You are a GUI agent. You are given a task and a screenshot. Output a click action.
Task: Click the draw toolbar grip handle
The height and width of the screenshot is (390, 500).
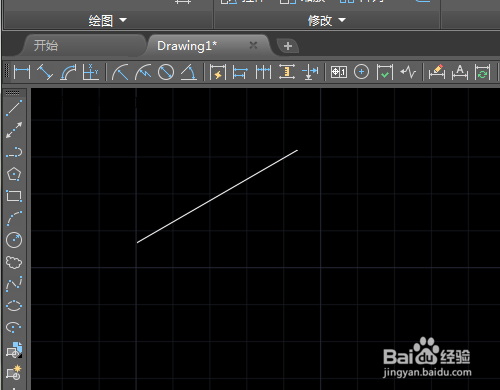pyautogui.click(x=13, y=93)
